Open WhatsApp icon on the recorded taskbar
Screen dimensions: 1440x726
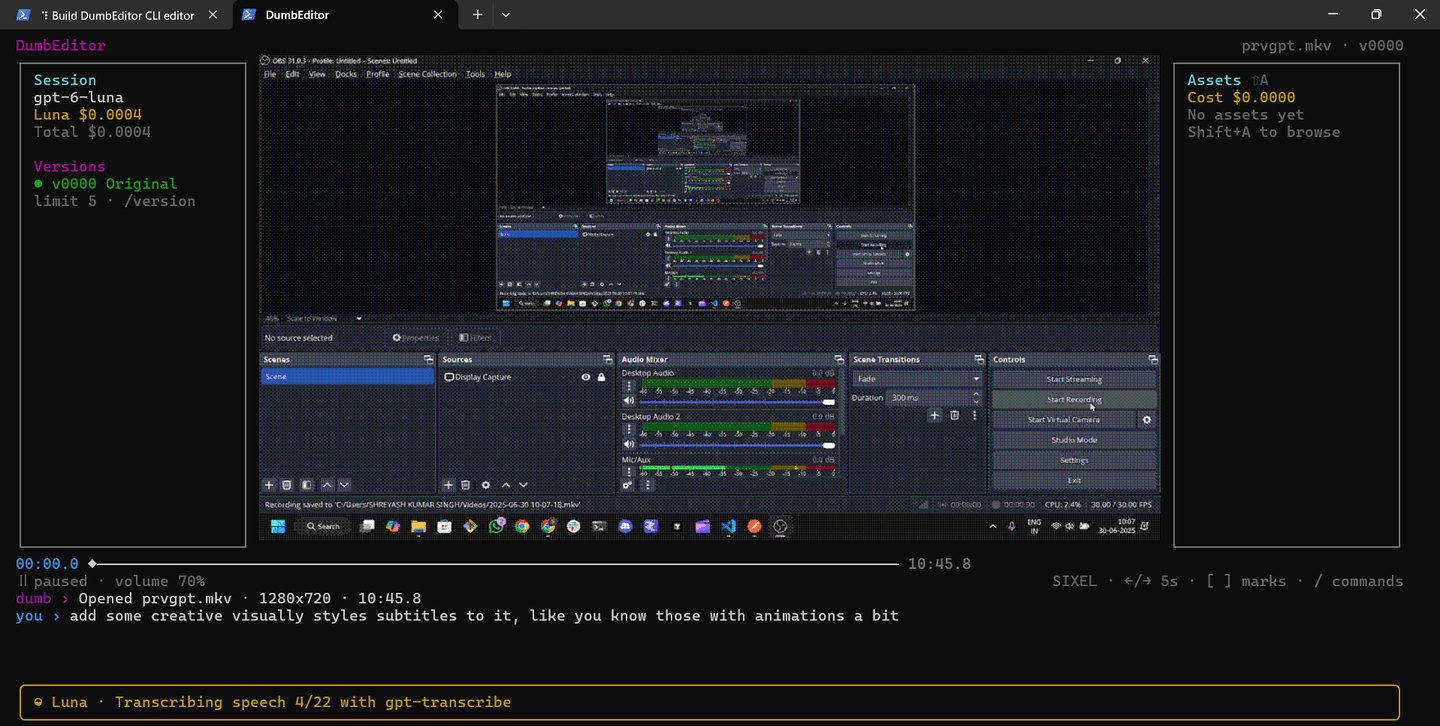tap(496, 526)
